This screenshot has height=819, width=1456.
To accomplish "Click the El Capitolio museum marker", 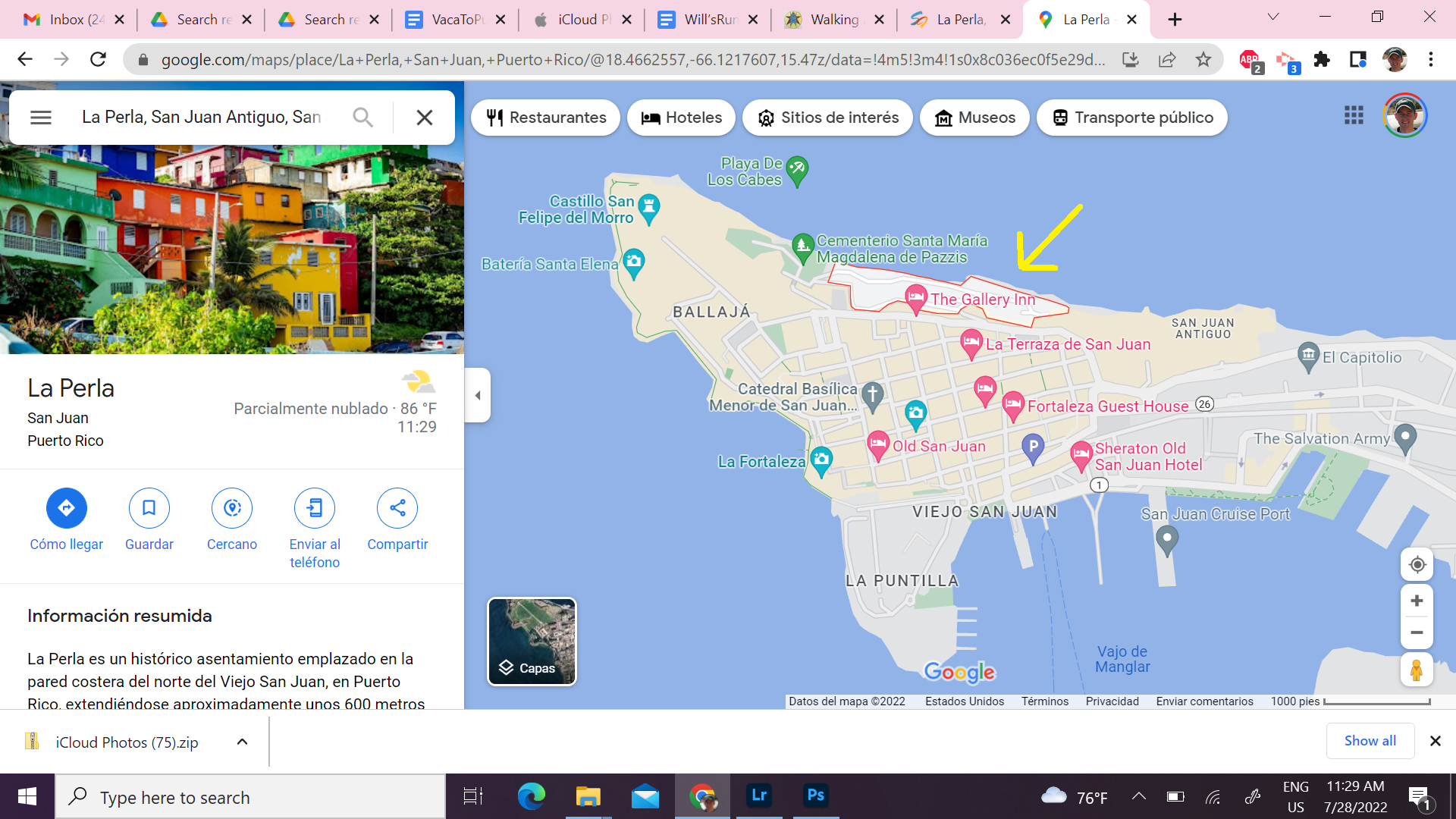I will click(x=1309, y=357).
